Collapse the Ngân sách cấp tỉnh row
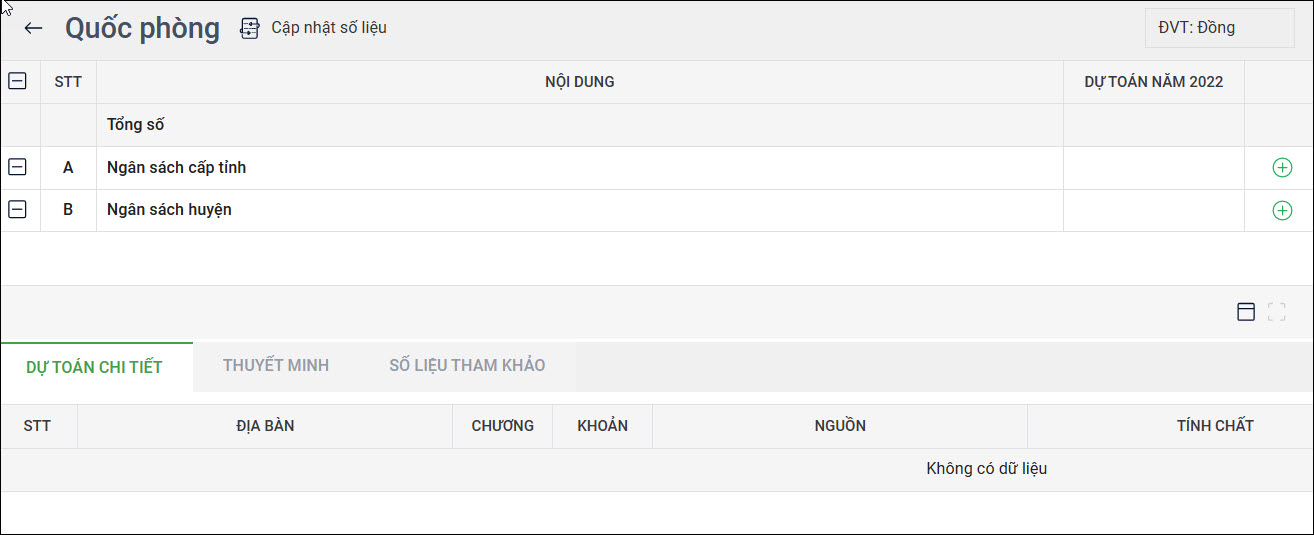 click(17, 167)
